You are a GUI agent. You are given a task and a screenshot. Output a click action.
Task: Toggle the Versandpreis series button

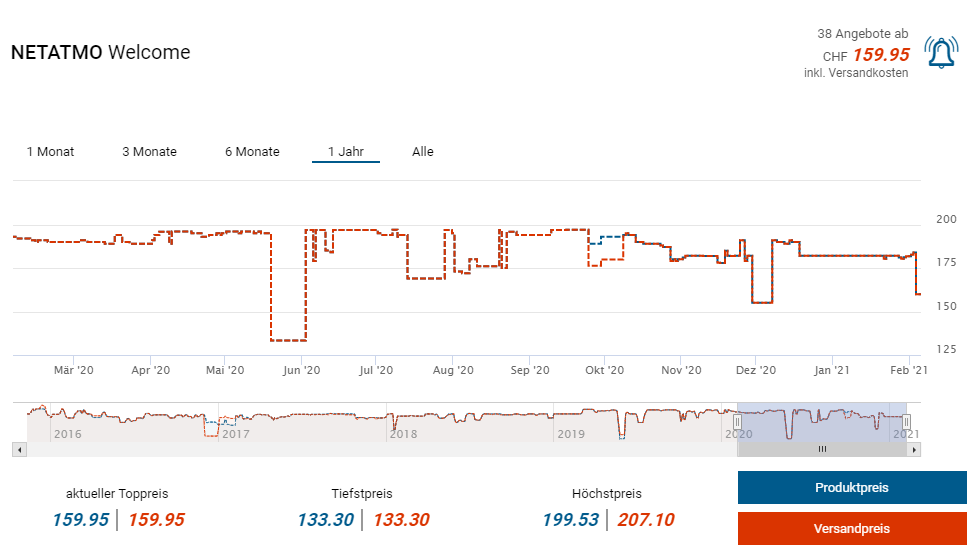point(852,529)
